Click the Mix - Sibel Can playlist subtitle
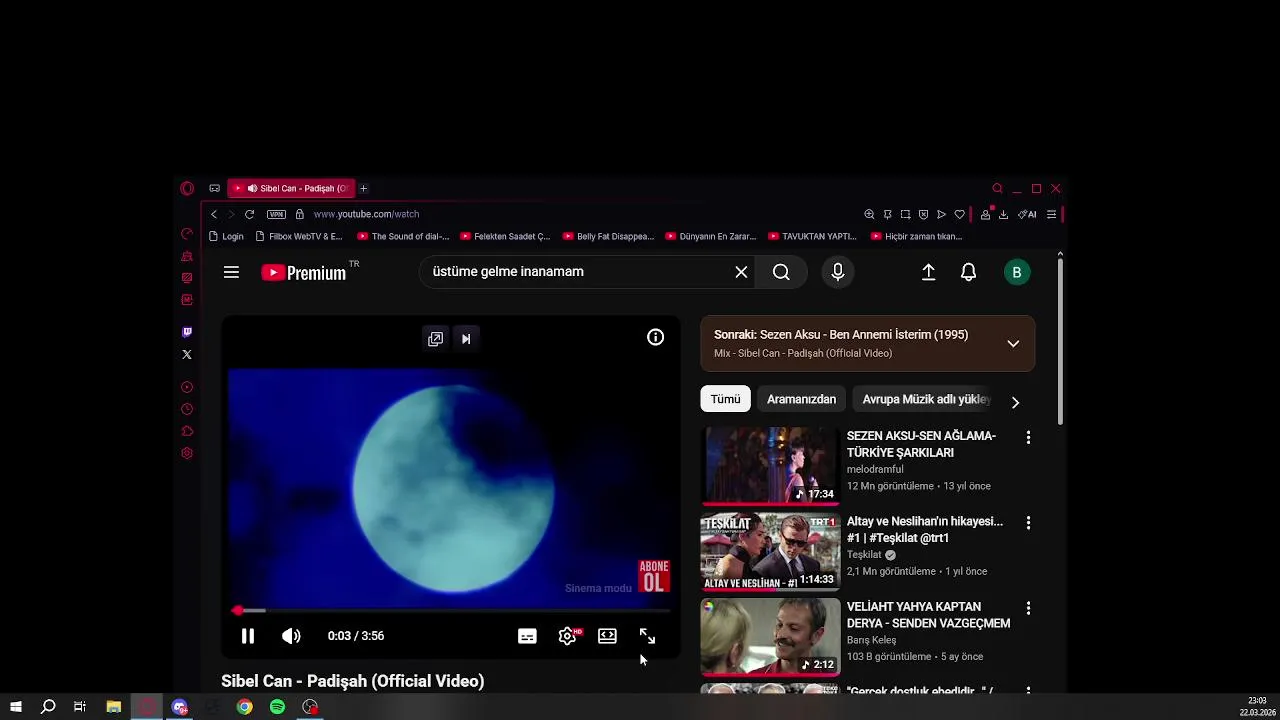1280x720 pixels. pos(803,353)
